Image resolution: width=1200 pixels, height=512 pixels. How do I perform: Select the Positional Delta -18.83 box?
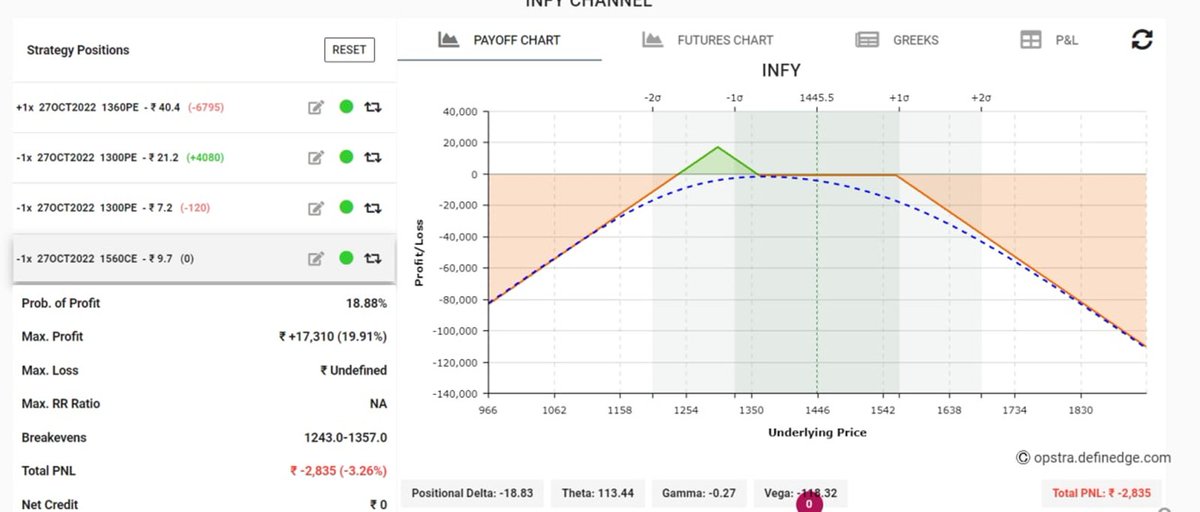472,493
